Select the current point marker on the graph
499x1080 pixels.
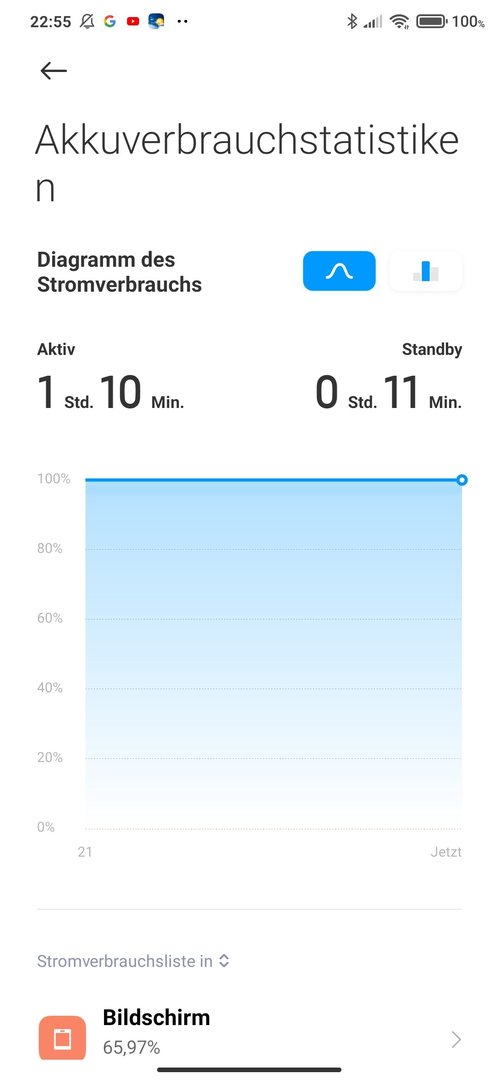[462, 479]
